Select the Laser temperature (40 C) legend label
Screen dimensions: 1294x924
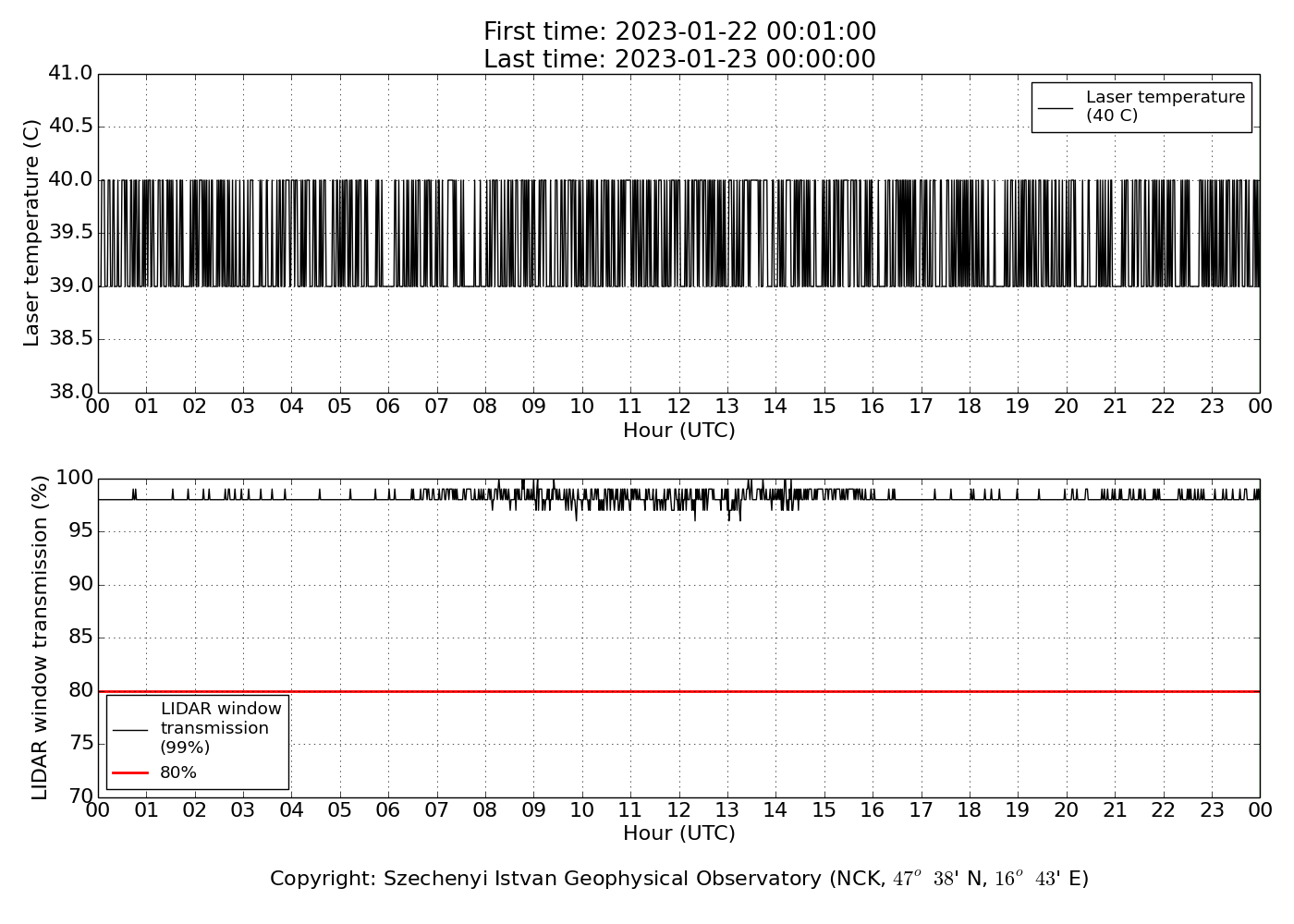1165,106
